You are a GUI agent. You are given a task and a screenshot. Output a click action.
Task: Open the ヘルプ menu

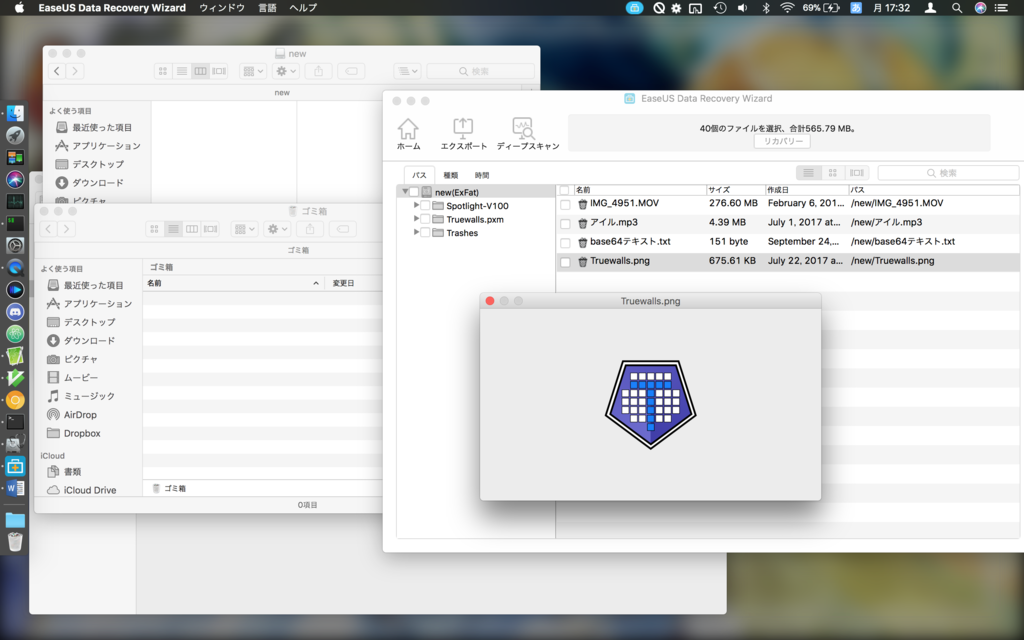303,8
